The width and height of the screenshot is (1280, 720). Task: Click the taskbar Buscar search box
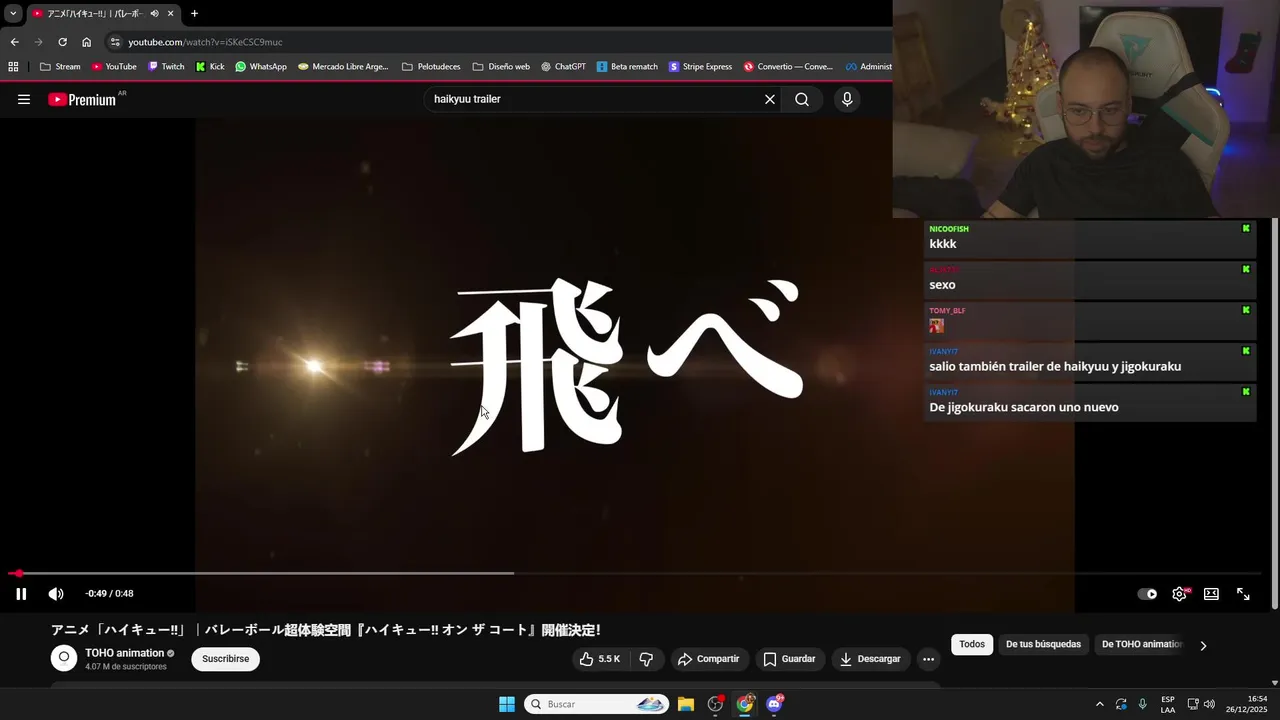point(596,704)
